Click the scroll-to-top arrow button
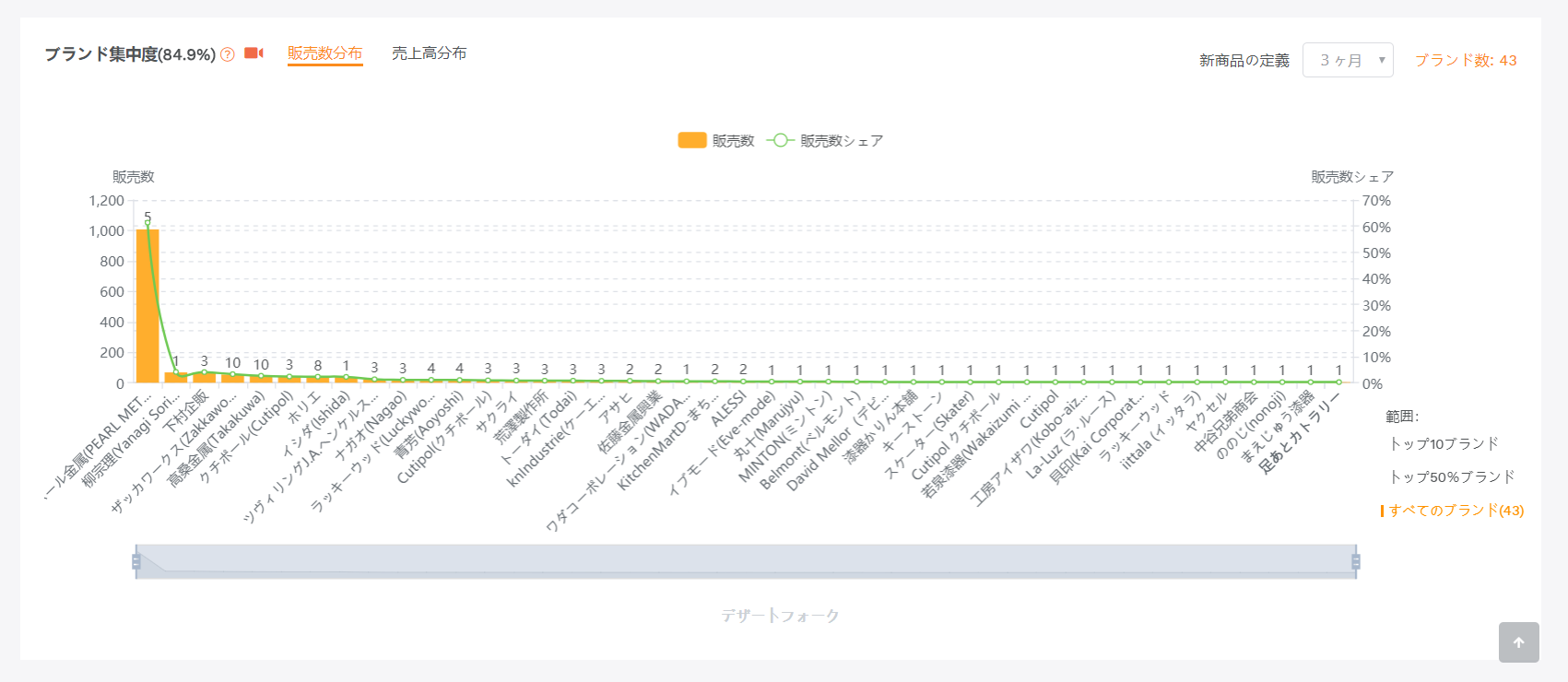Viewport: 1568px width, 682px height. coord(1518,642)
